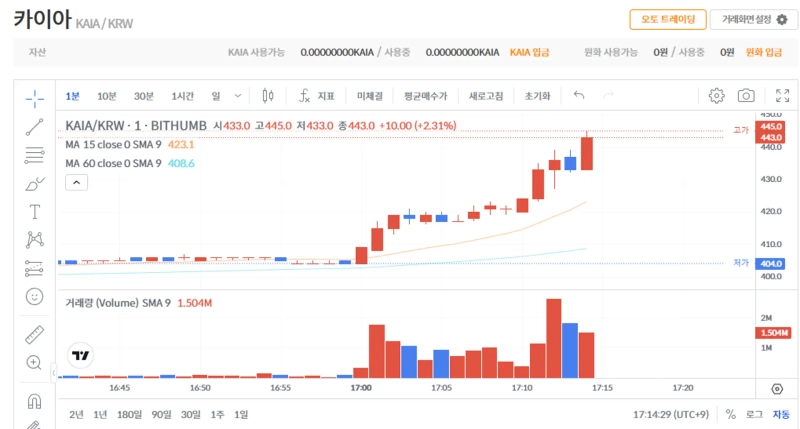The image size is (800, 429).
Task: Toggle percent scale mode
Action: click(x=730, y=414)
